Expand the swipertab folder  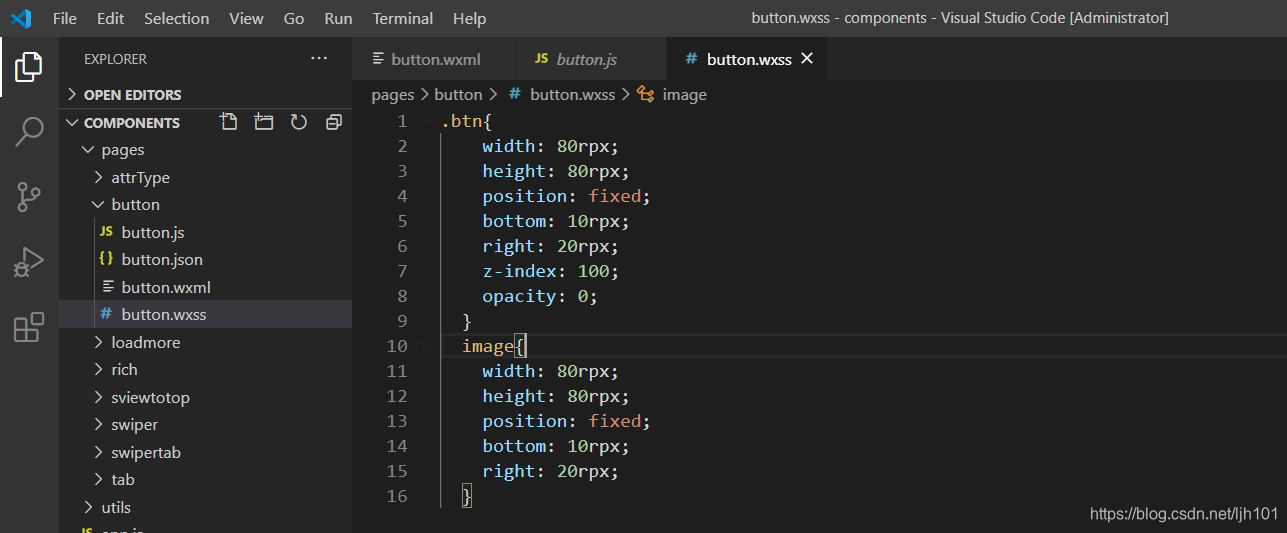[205, 452]
